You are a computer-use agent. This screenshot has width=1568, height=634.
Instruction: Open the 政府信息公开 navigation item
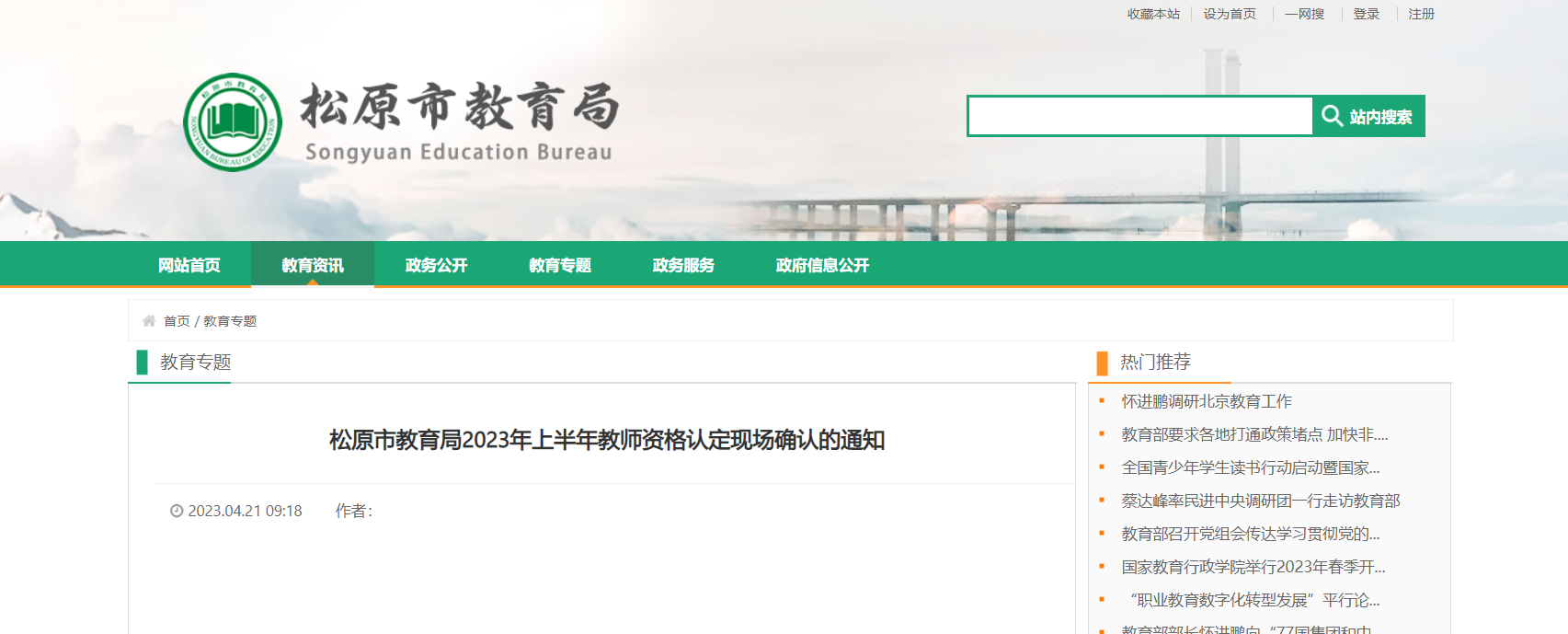tap(822, 265)
